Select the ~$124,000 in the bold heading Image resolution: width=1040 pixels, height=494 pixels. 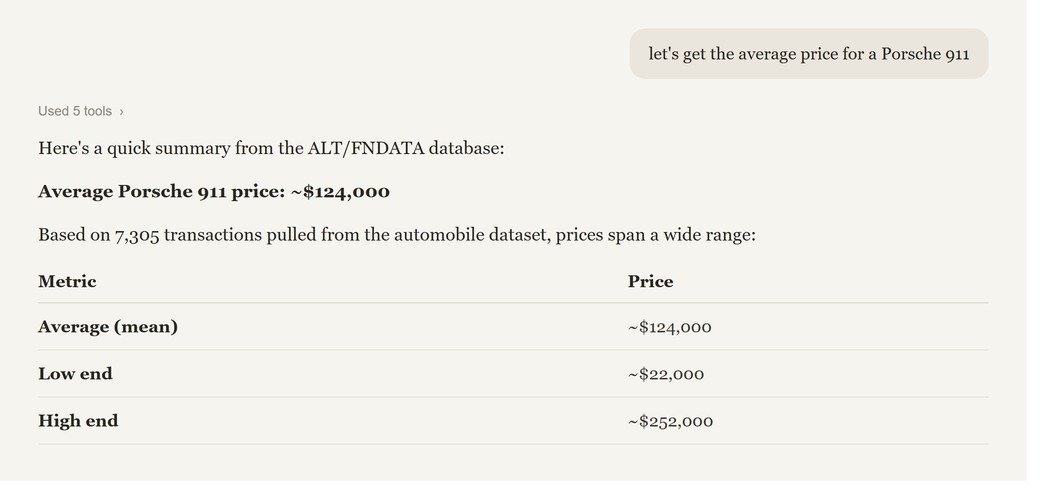340,192
